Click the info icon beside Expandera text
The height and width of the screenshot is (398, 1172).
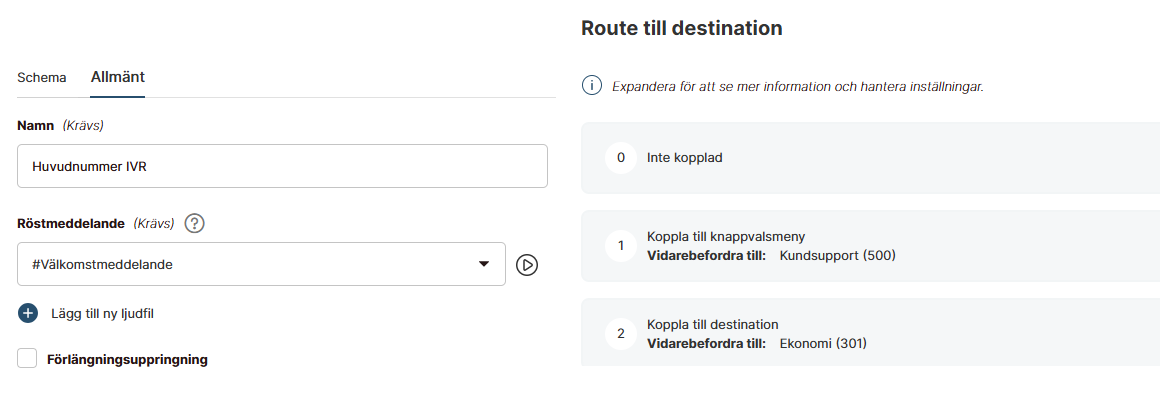(x=591, y=86)
